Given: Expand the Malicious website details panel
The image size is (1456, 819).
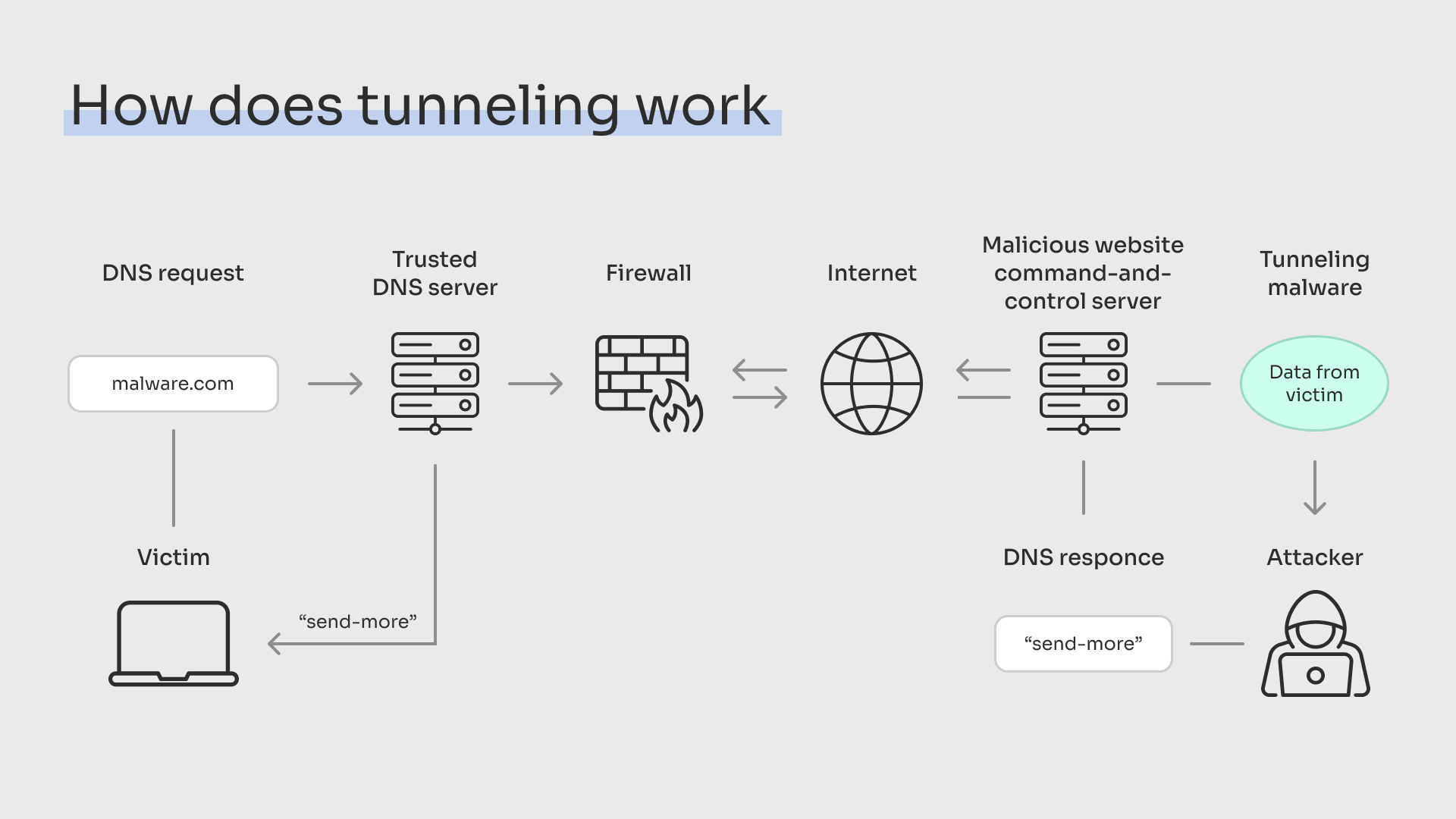Looking at the screenshot, I should pyautogui.click(x=1083, y=383).
